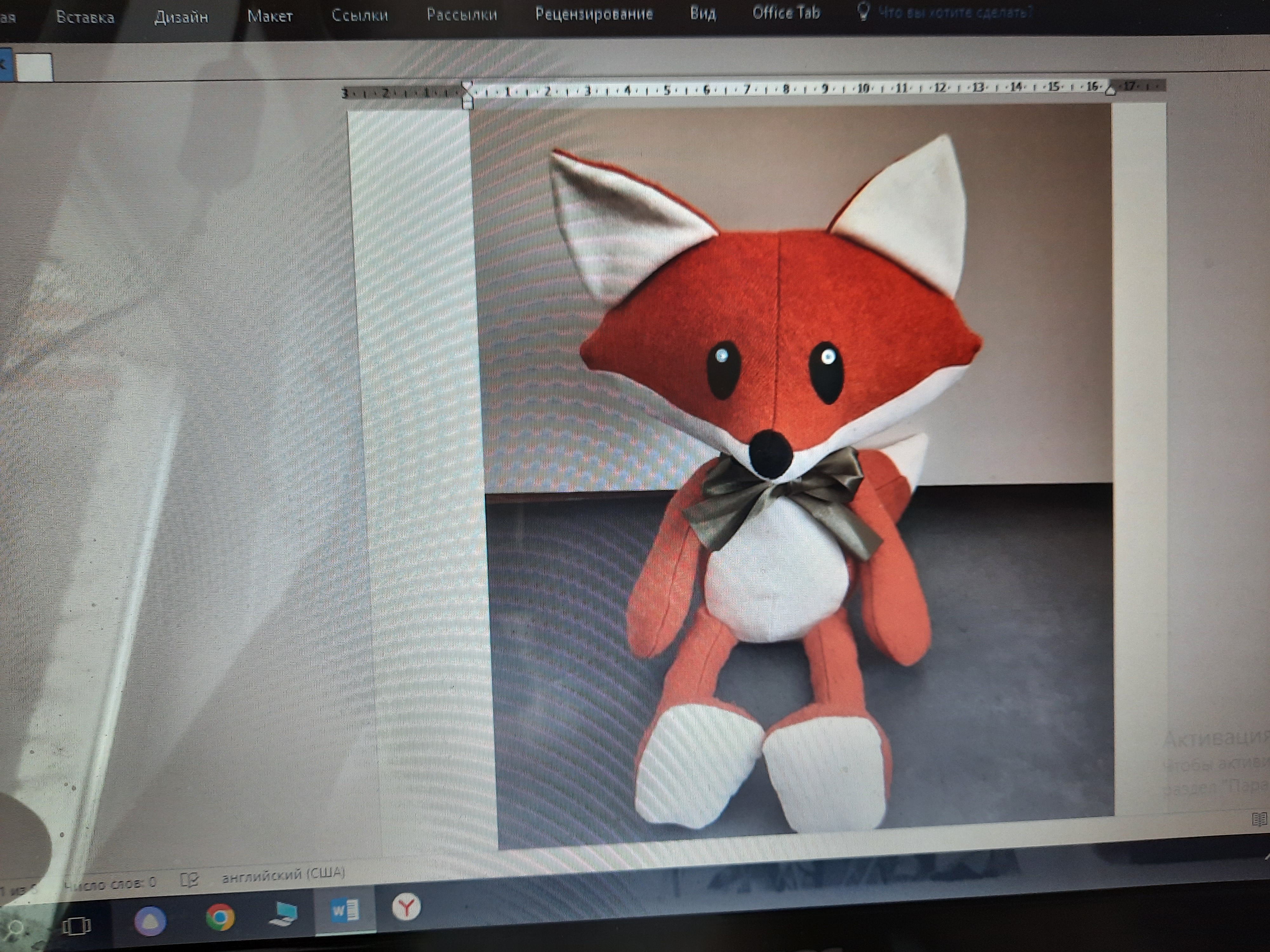Click the Alice assistant taskbar icon
The height and width of the screenshot is (952, 1270).
point(150,921)
